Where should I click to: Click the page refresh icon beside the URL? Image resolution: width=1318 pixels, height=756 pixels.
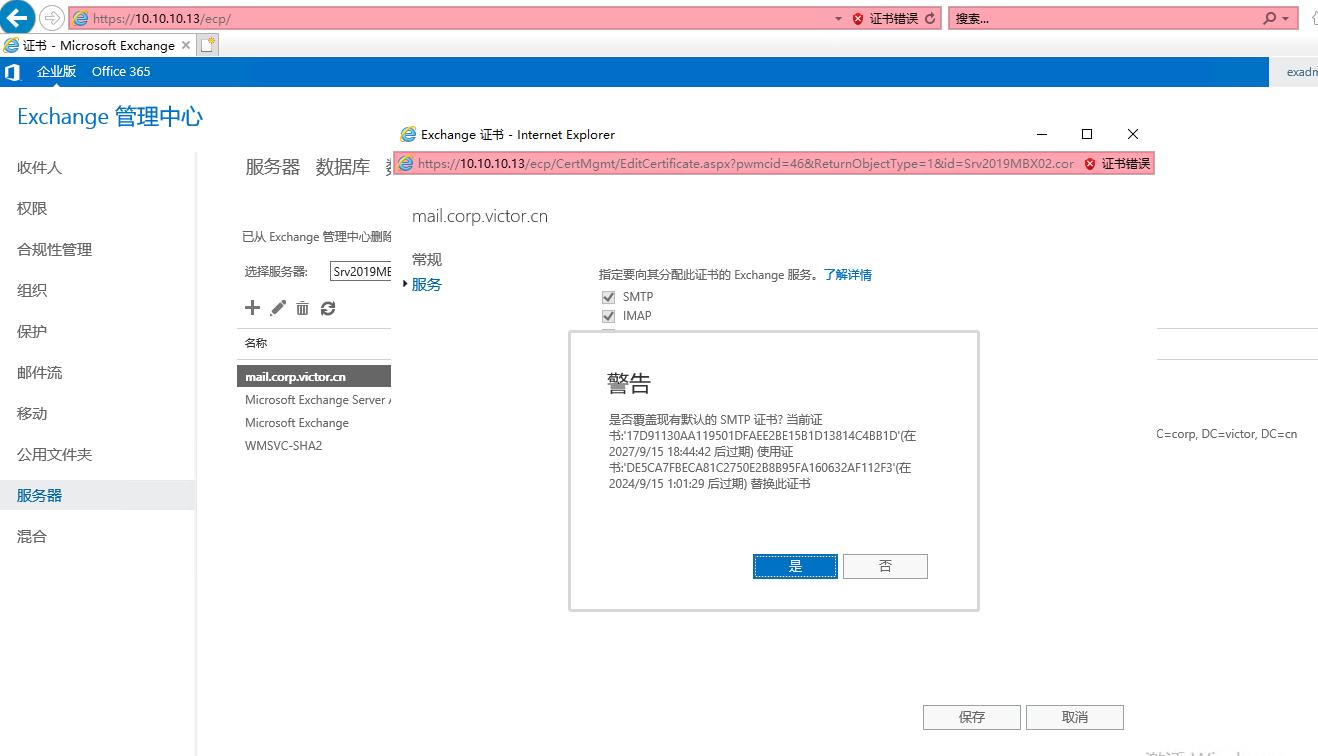point(931,17)
